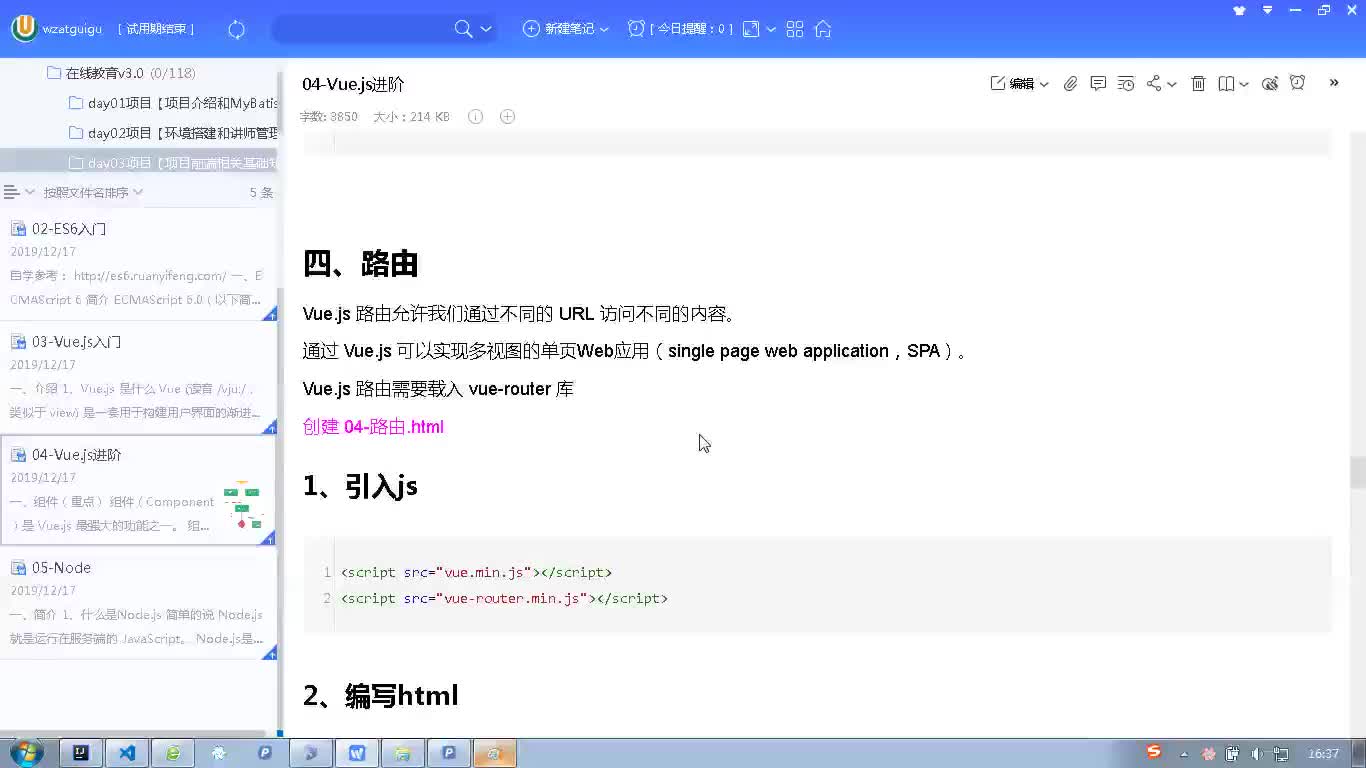Click the add tag plus icon
Screen dimensions: 1366x768
tap(507, 117)
